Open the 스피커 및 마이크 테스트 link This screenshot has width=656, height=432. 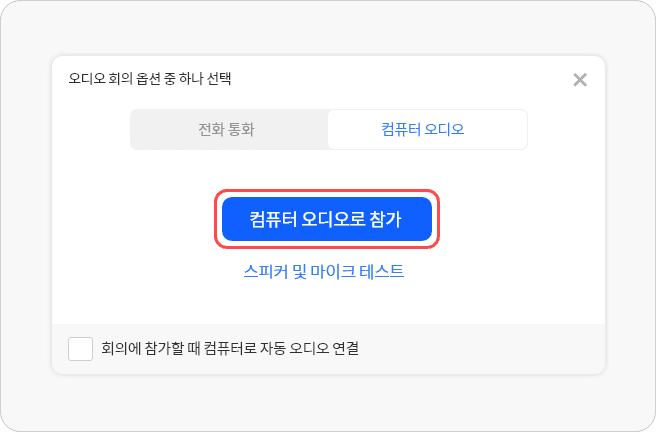[324, 271]
